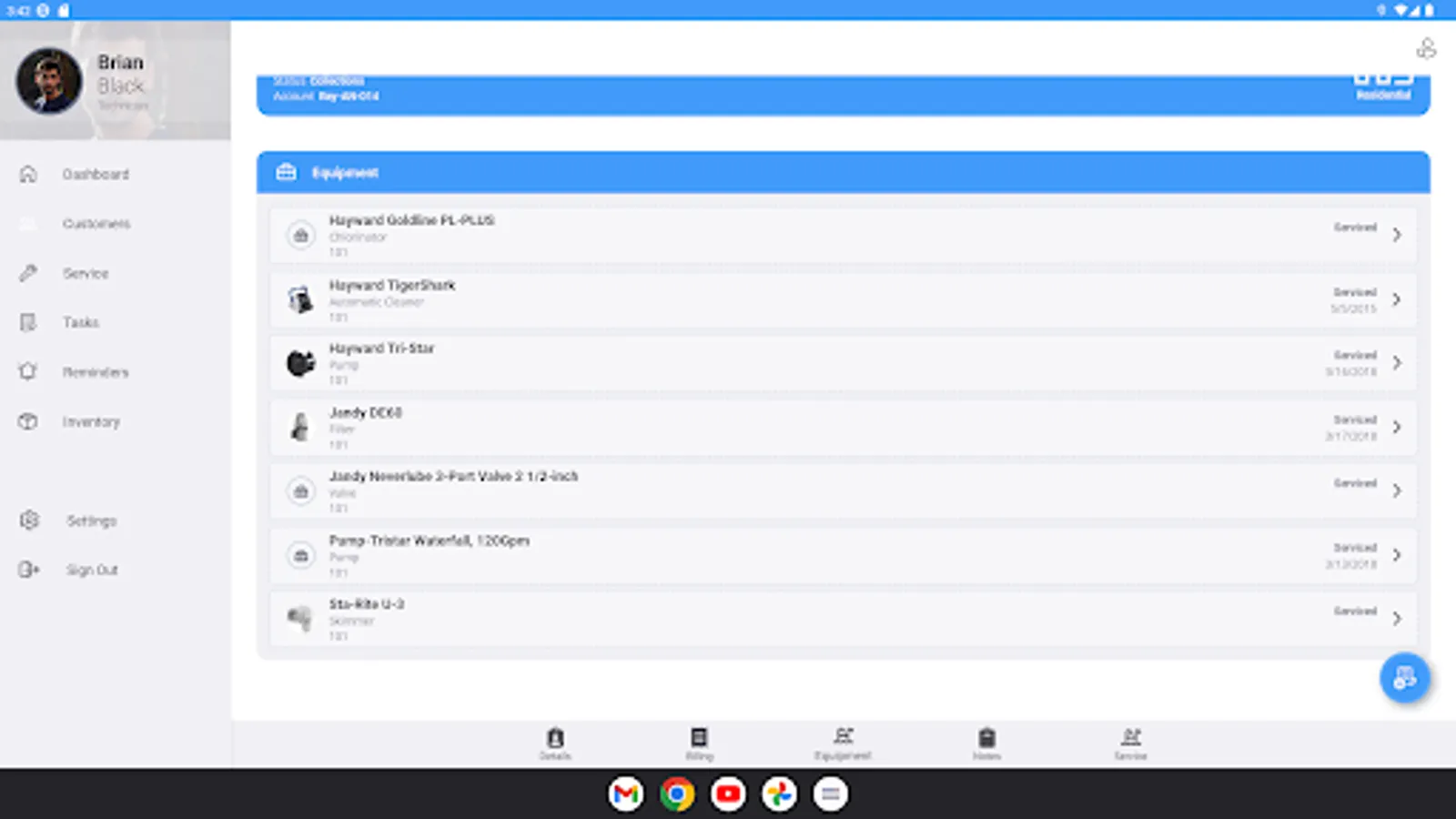The image size is (1456, 819).
Task: Open the Hayward Tri-Star pump row
Action: (x=843, y=363)
